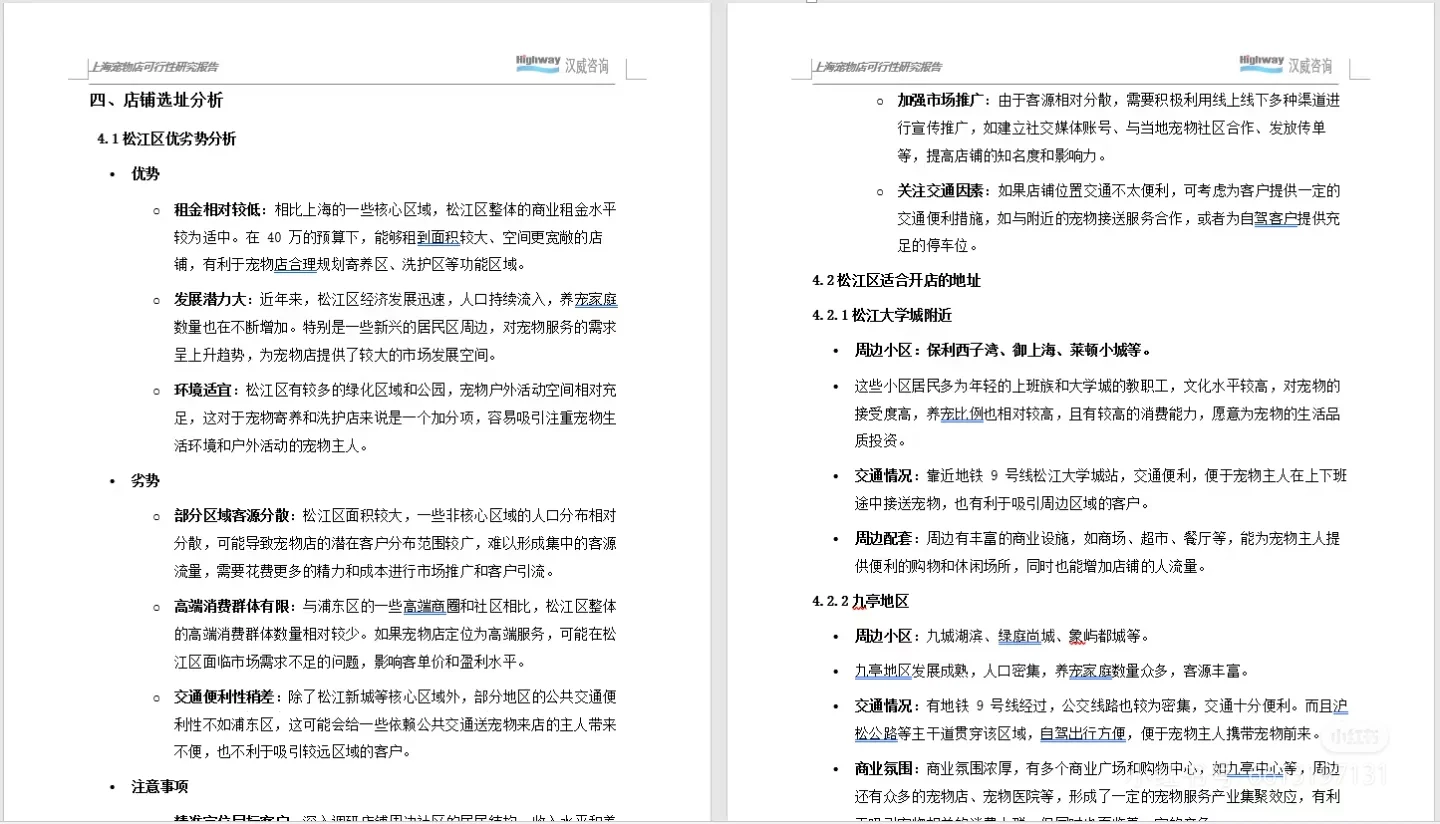Select the bullet heading 优势
This screenshot has height=824, width=1440.
[x=146, y=174]
